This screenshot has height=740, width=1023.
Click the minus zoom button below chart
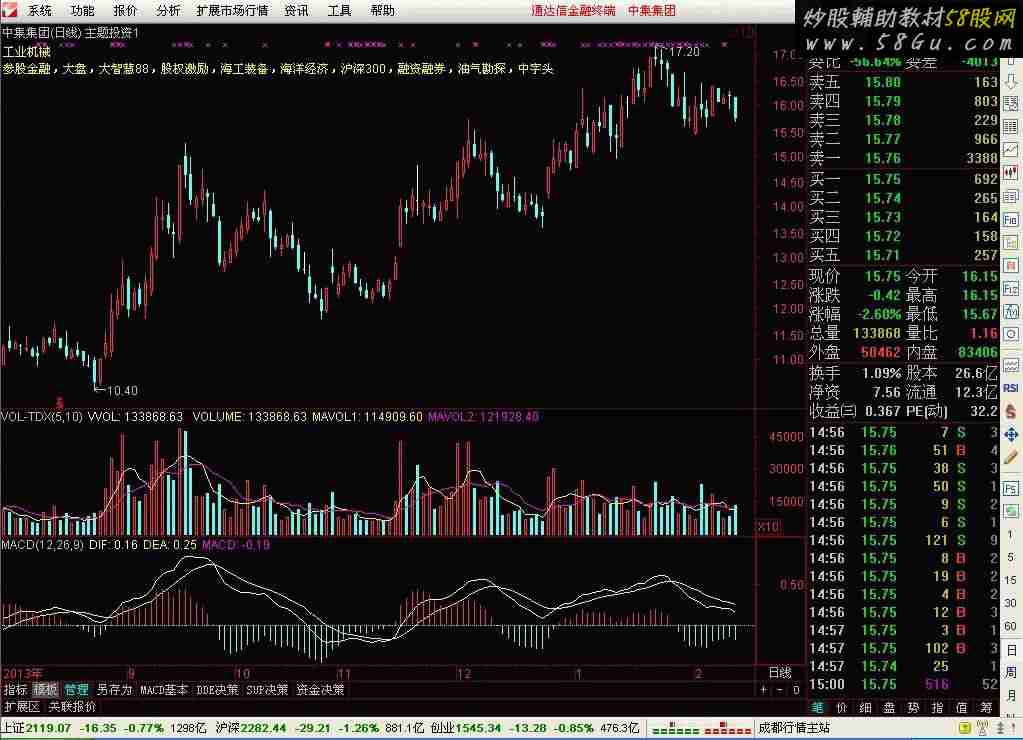[x=780, y=690]
